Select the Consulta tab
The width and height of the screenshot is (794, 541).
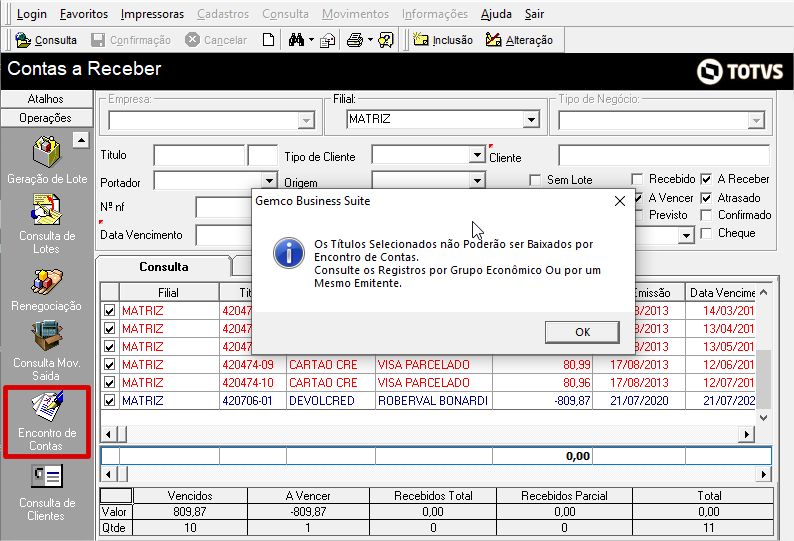coord(164,267)
